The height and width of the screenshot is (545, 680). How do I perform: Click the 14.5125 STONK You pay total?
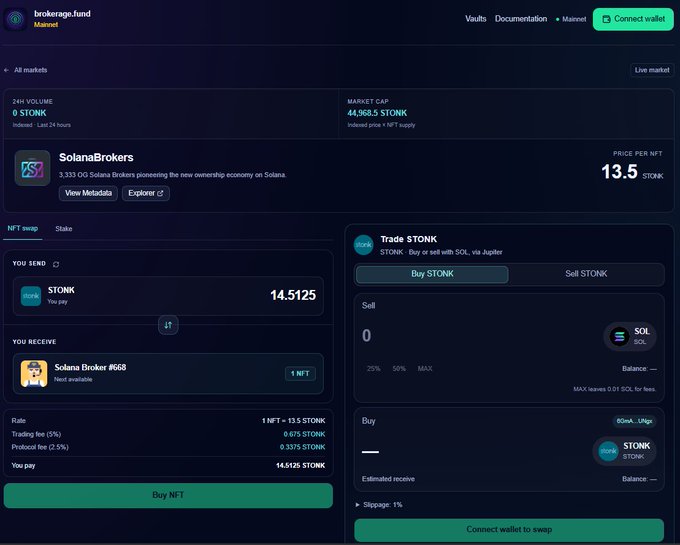[x=300, y=466]
